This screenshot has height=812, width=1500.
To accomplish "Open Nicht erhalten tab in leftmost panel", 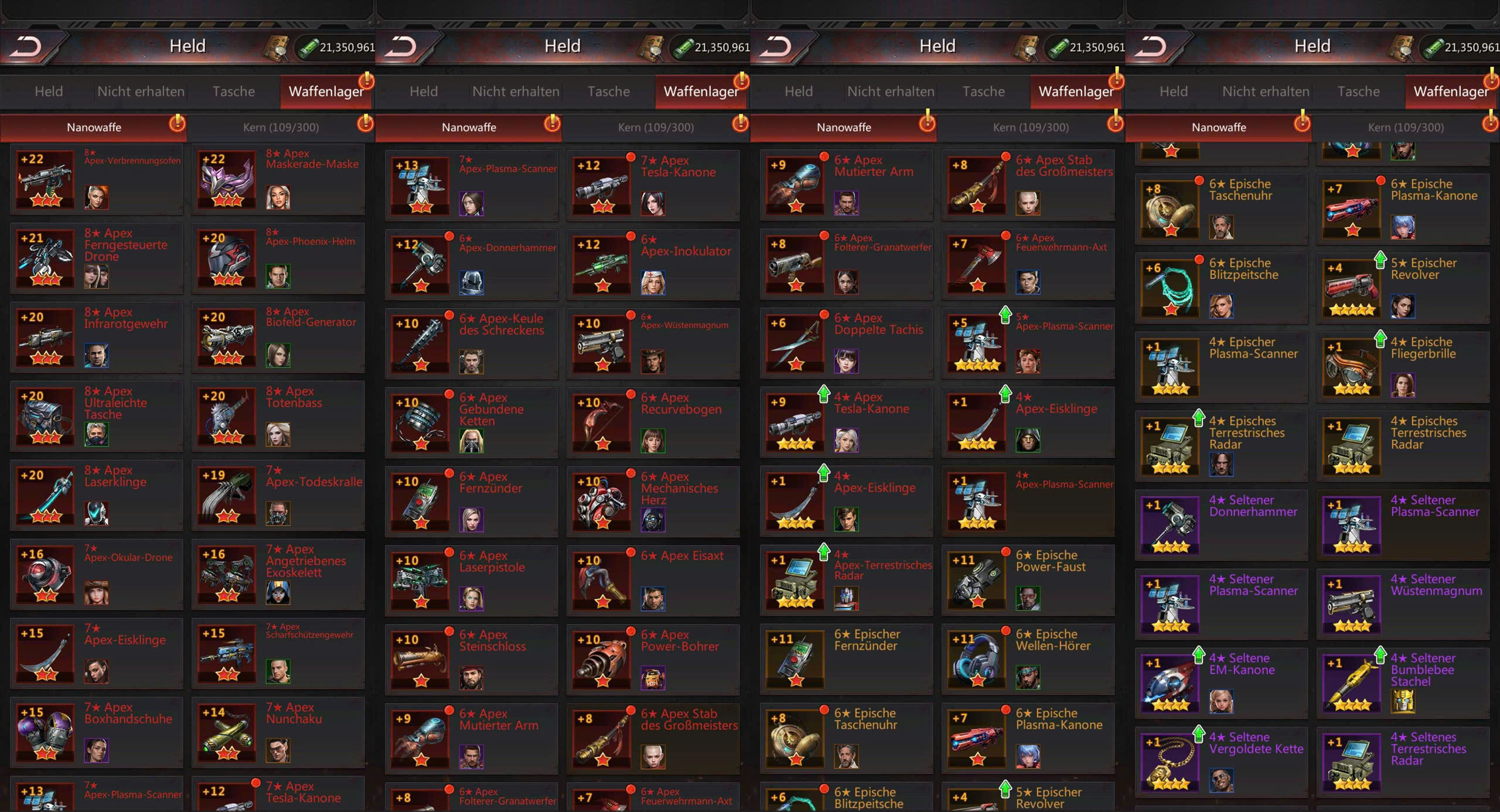I will pyautogui.click(x=141, y=91).
